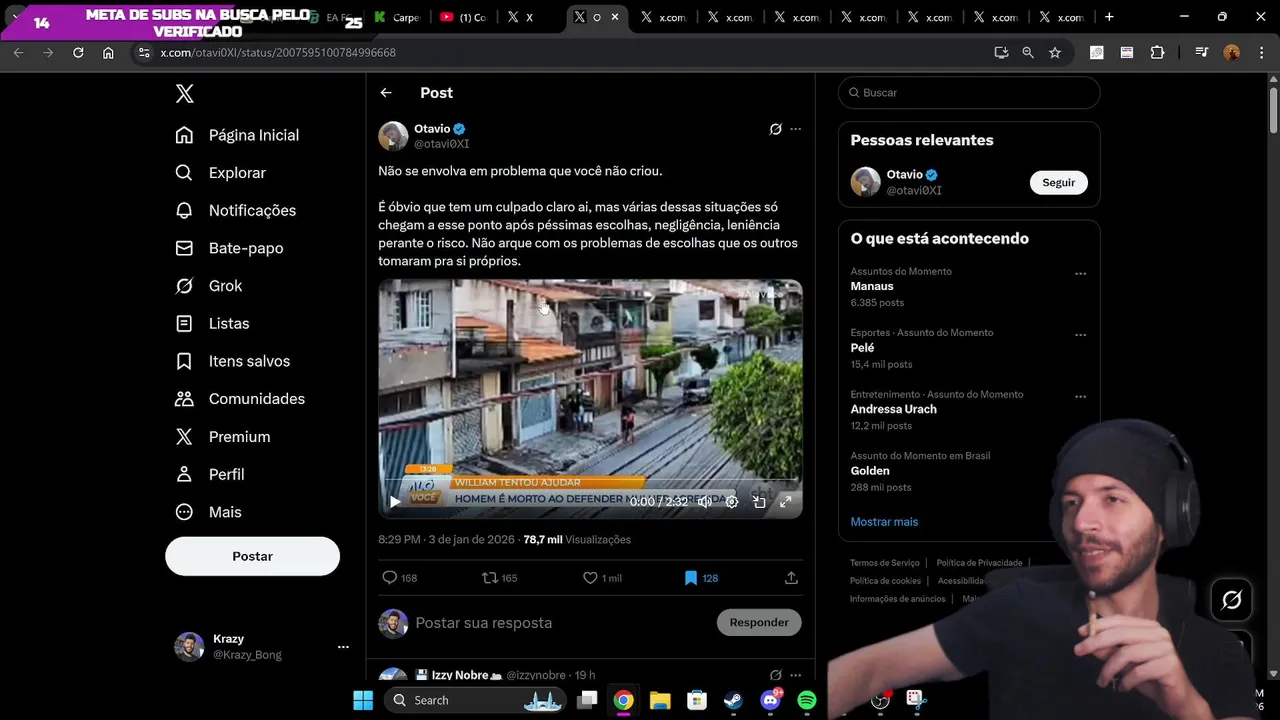Play the video

[x=395, y=502]
